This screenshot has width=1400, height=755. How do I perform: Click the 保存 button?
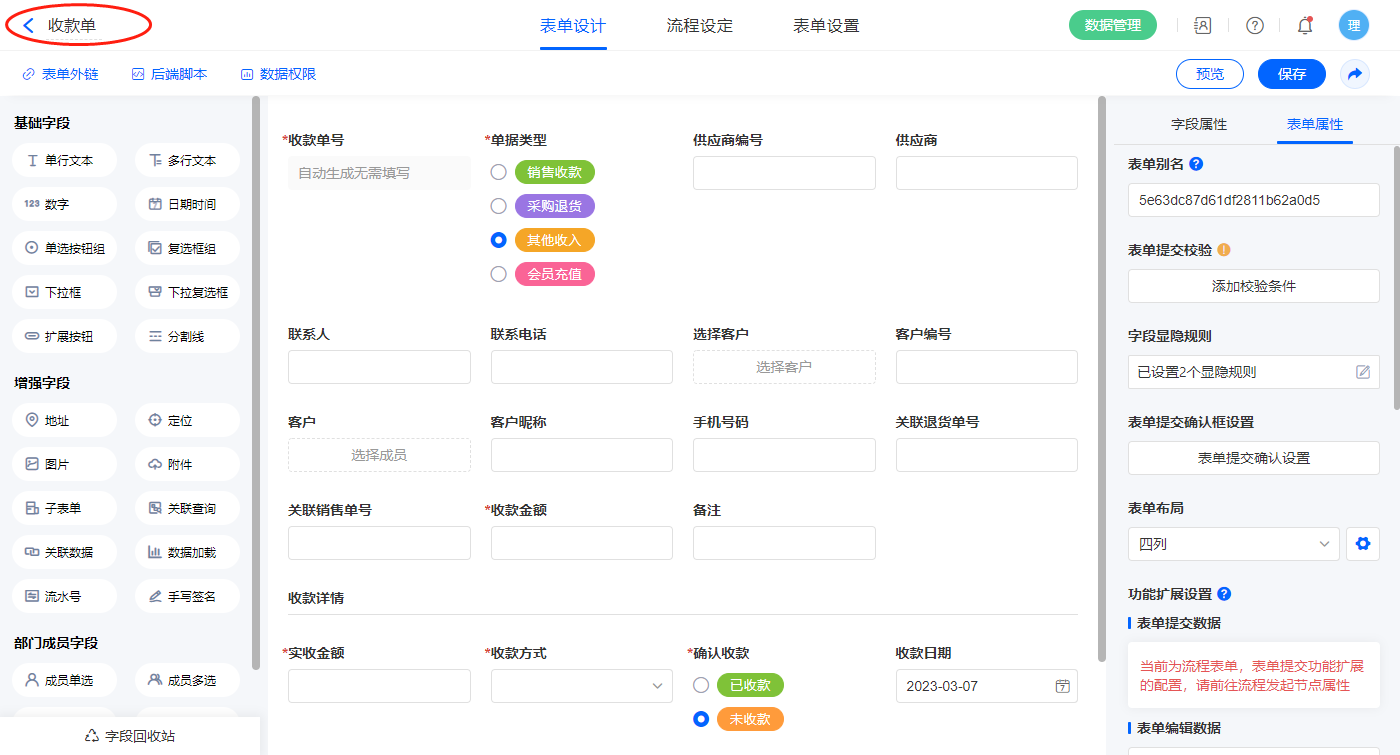point(1291,74)
